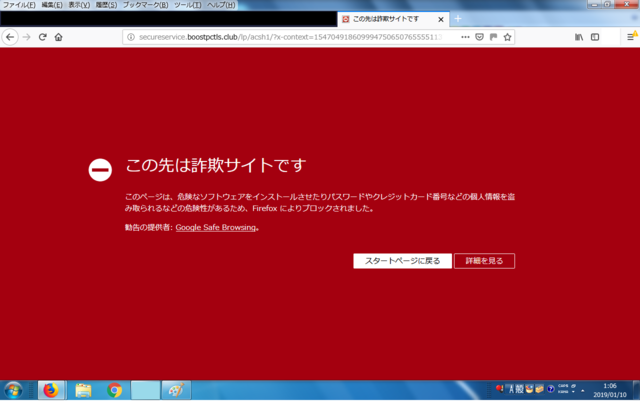This screenshot has width=640, height=401.
Task: Click the blank light-blue taskbar item
Action: (145, 390)
